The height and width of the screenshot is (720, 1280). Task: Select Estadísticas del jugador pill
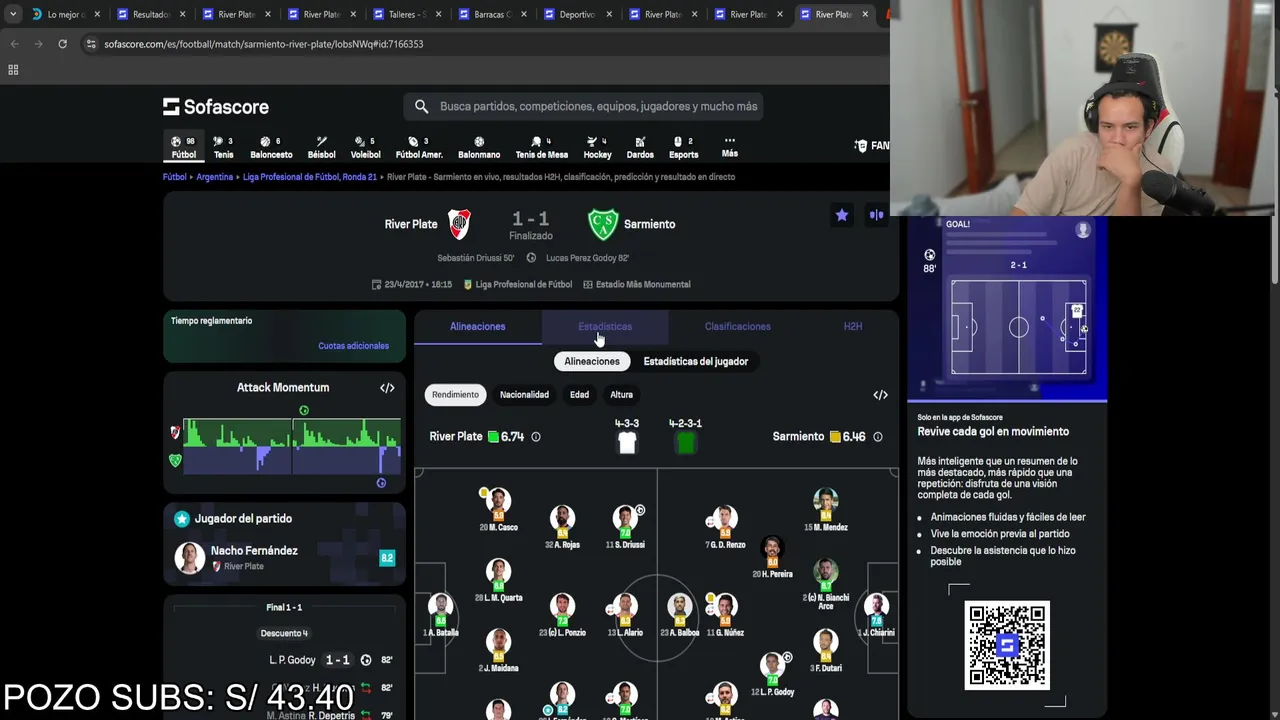pos(695,361)
